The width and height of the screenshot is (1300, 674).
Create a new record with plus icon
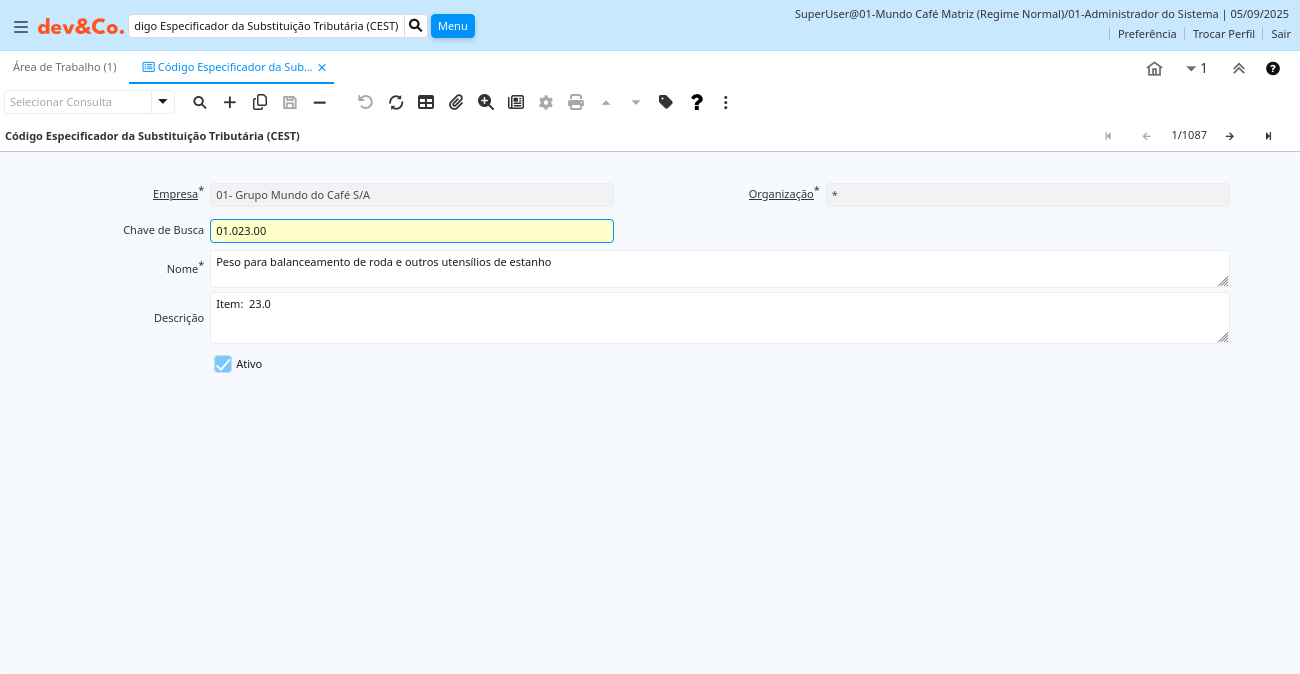click(230, 102)
